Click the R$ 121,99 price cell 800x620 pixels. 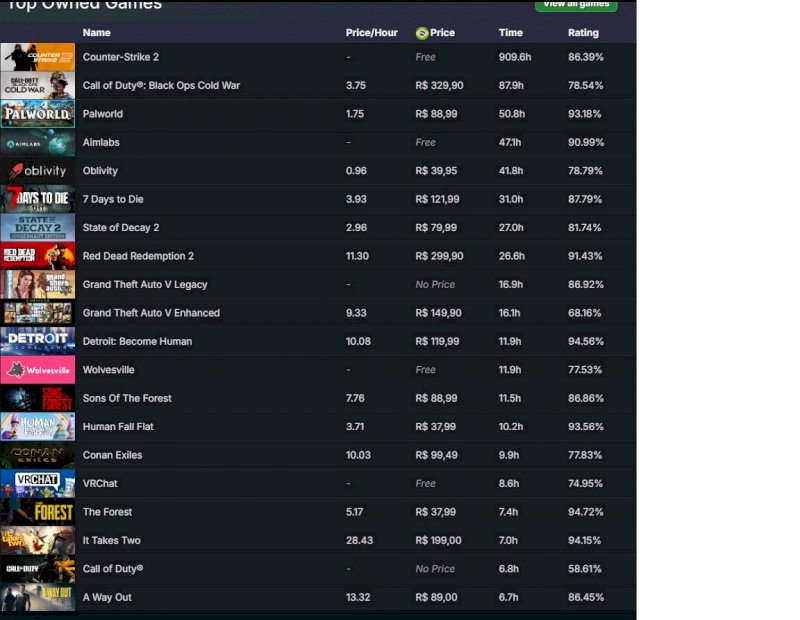(437, 199)
